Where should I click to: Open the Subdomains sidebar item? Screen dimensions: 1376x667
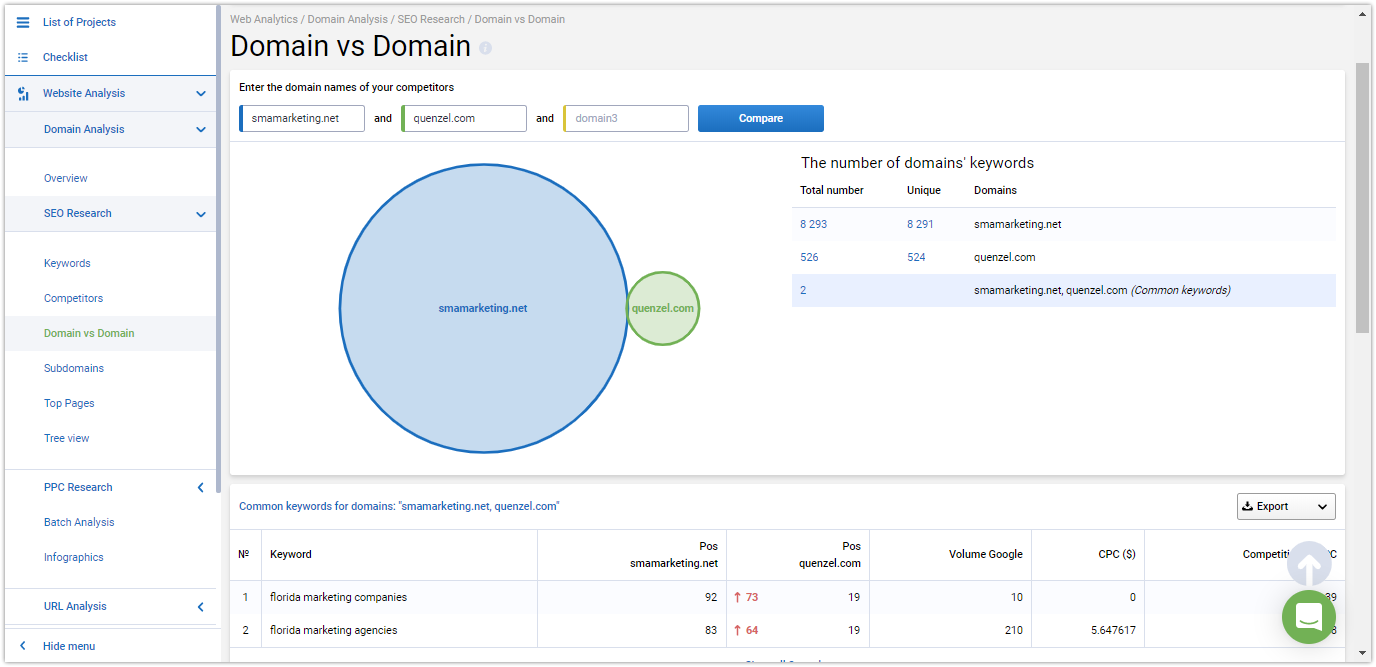pos(74,368)
